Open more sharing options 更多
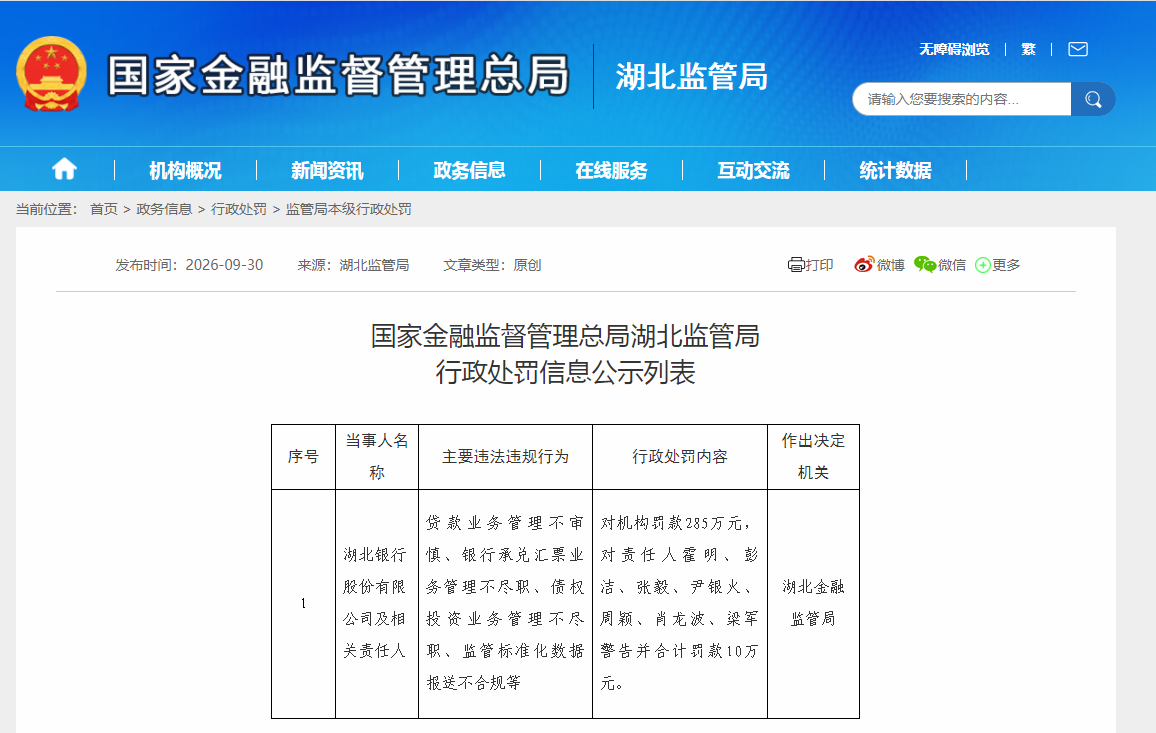The width and height of the screenshot is (1156, 733). click(997, 265)
